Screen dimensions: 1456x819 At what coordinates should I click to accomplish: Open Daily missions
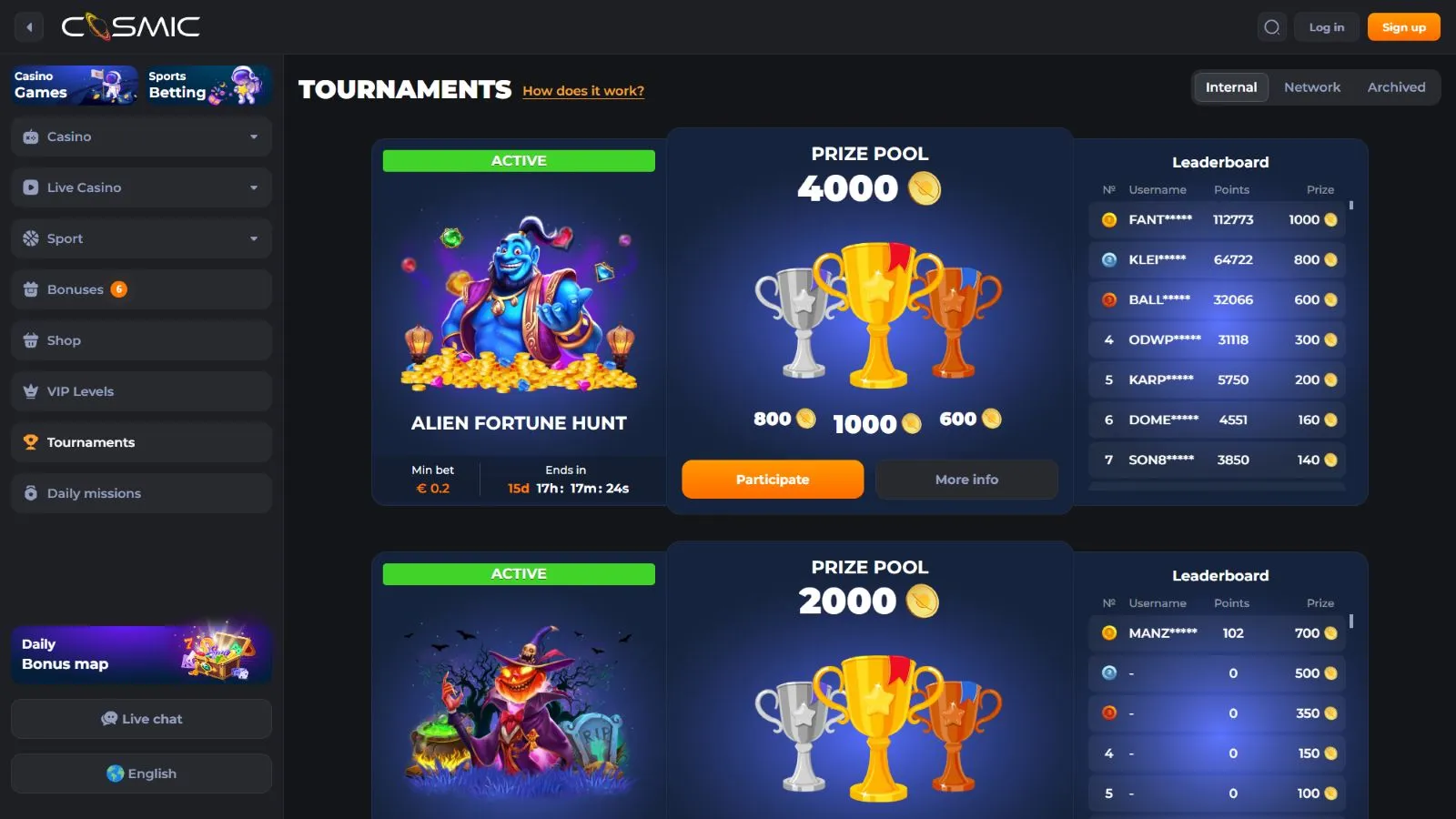pyautogui.click(x=142, y=493)
